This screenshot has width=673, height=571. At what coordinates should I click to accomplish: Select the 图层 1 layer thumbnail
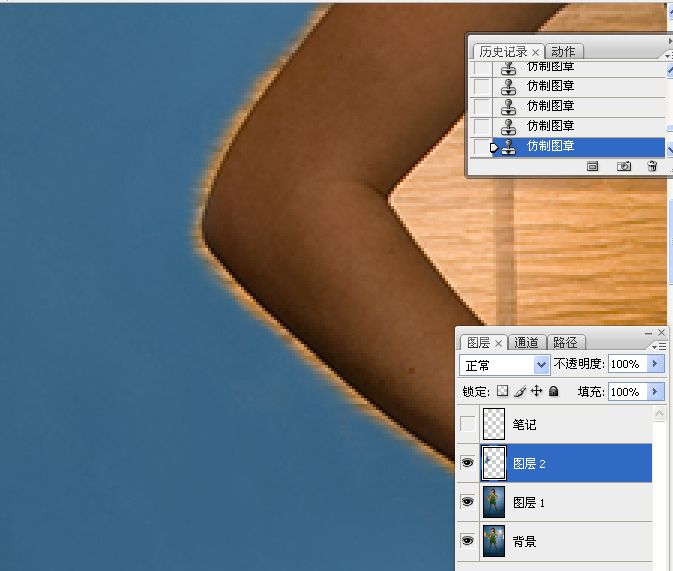point(494,501)
